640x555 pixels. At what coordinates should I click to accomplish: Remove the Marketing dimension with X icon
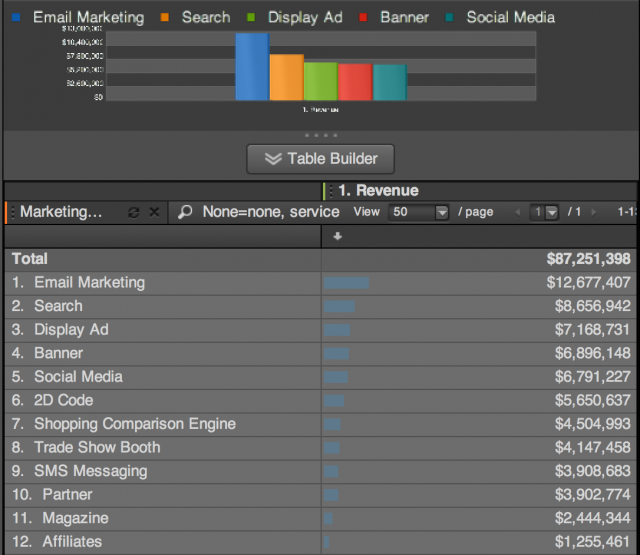click(154, 212)
